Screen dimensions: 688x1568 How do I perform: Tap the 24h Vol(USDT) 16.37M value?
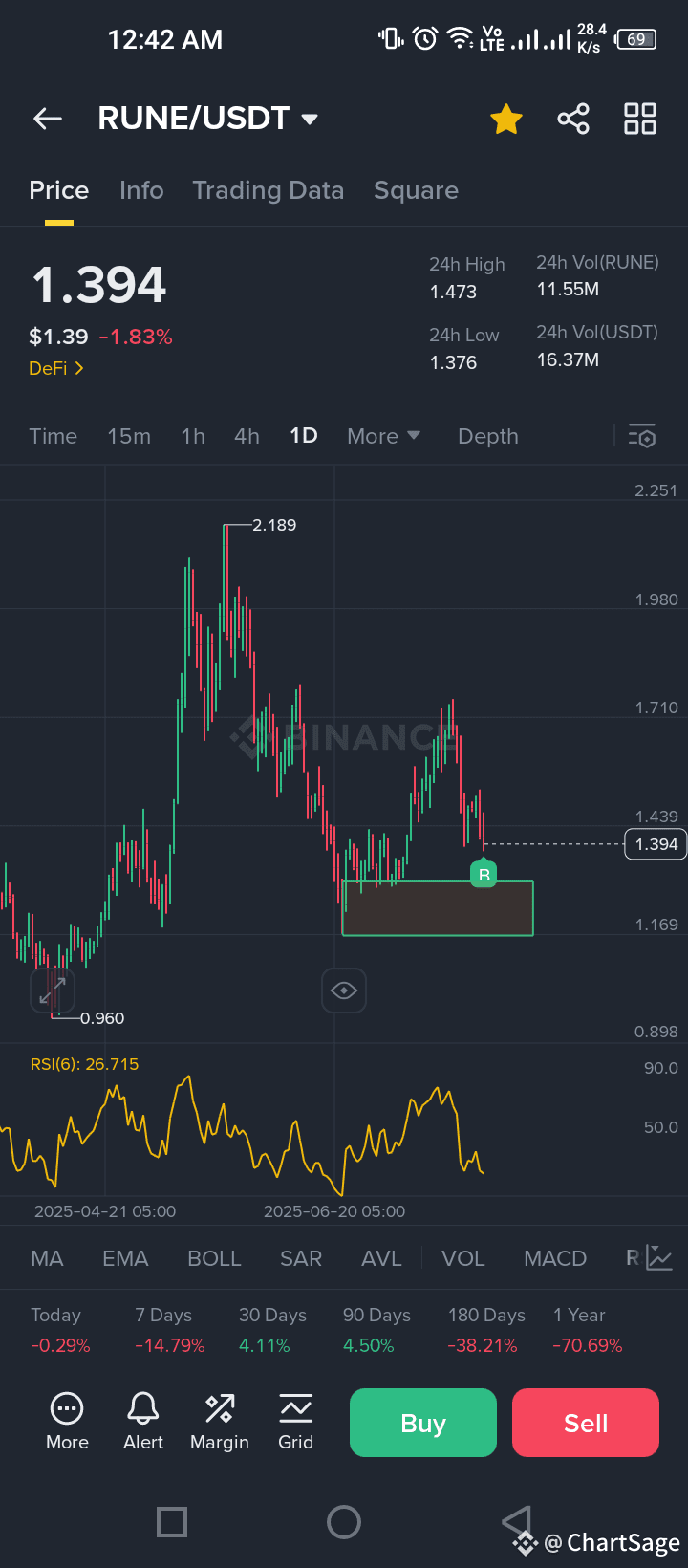coord(568,359)
